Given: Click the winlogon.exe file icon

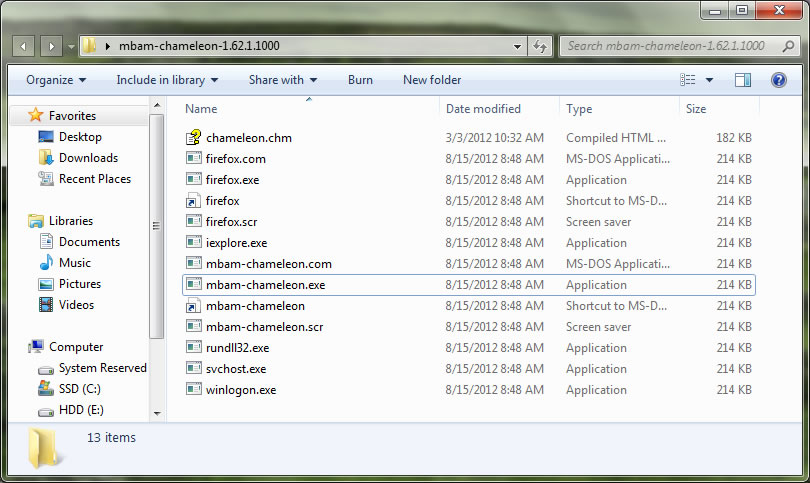Looking at the screenshot, I should (194, 389).
